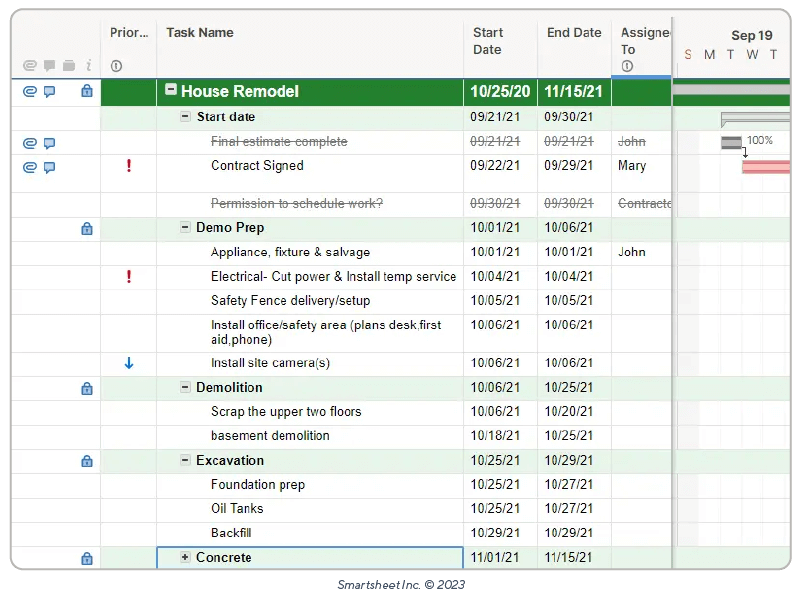801x601 pixels.
Task: Click the info icon in the Priority column header
Action: coord(116,64)
